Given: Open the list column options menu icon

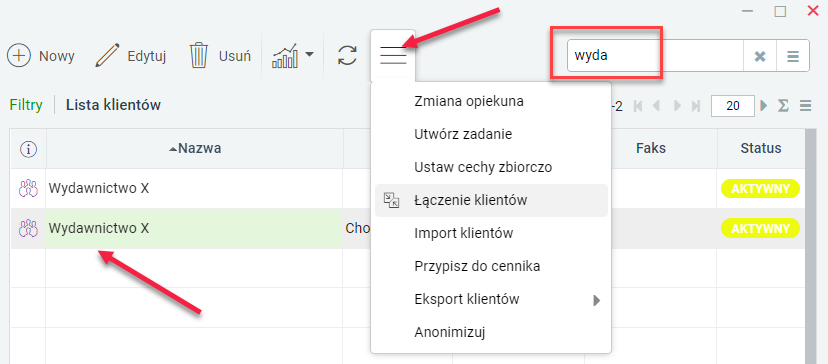Looking at the screenshot, I should (x=805, y=106).
